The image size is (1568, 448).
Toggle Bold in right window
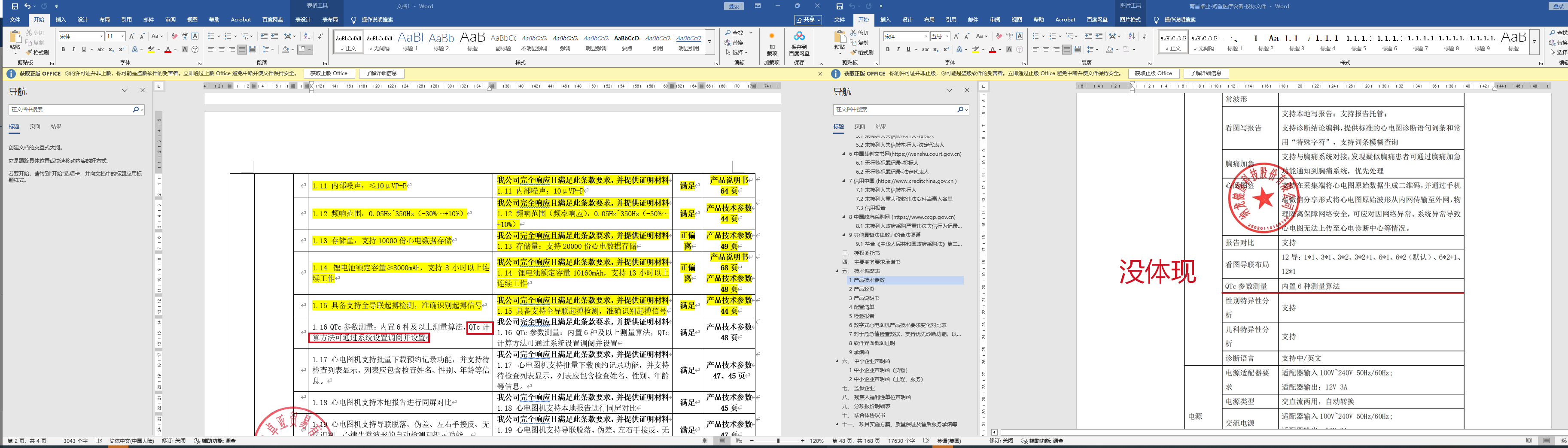[x=887, y=50]
